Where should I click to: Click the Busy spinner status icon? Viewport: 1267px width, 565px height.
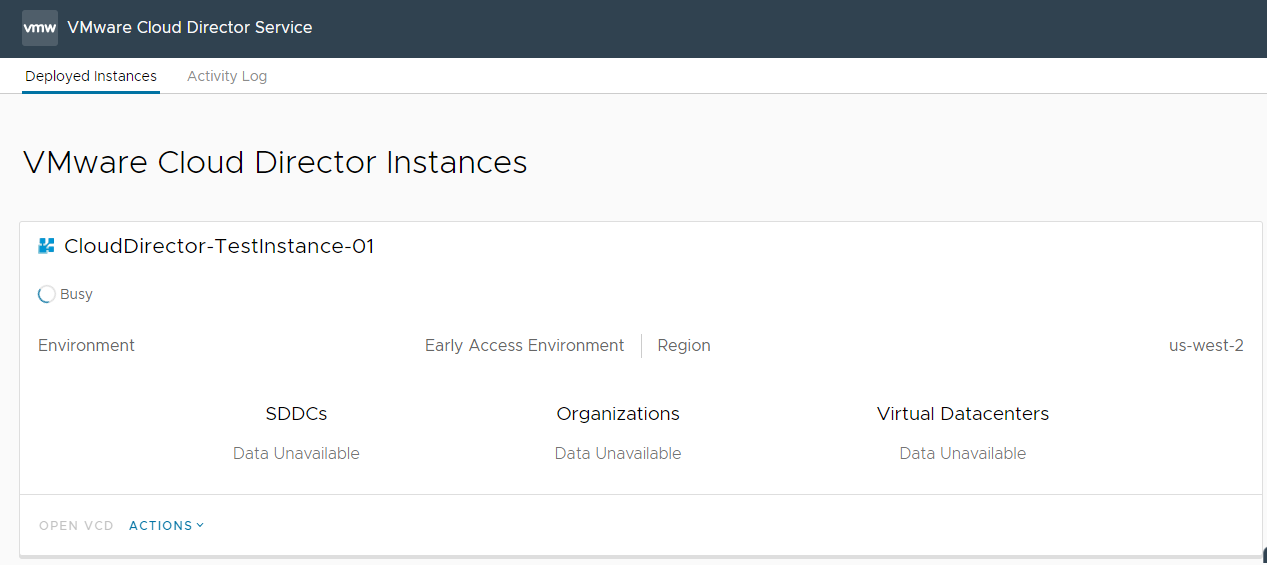click(46, 294)
